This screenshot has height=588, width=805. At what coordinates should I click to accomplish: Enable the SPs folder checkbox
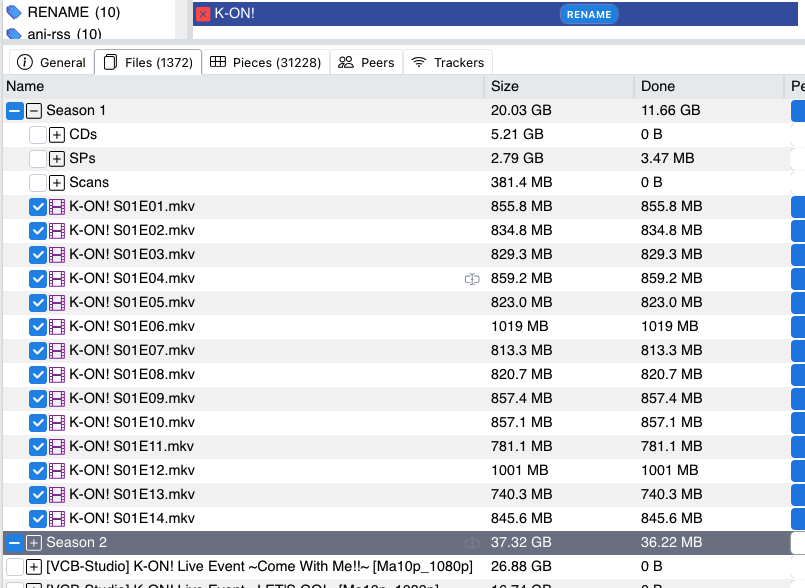click(x=38, y=159)
